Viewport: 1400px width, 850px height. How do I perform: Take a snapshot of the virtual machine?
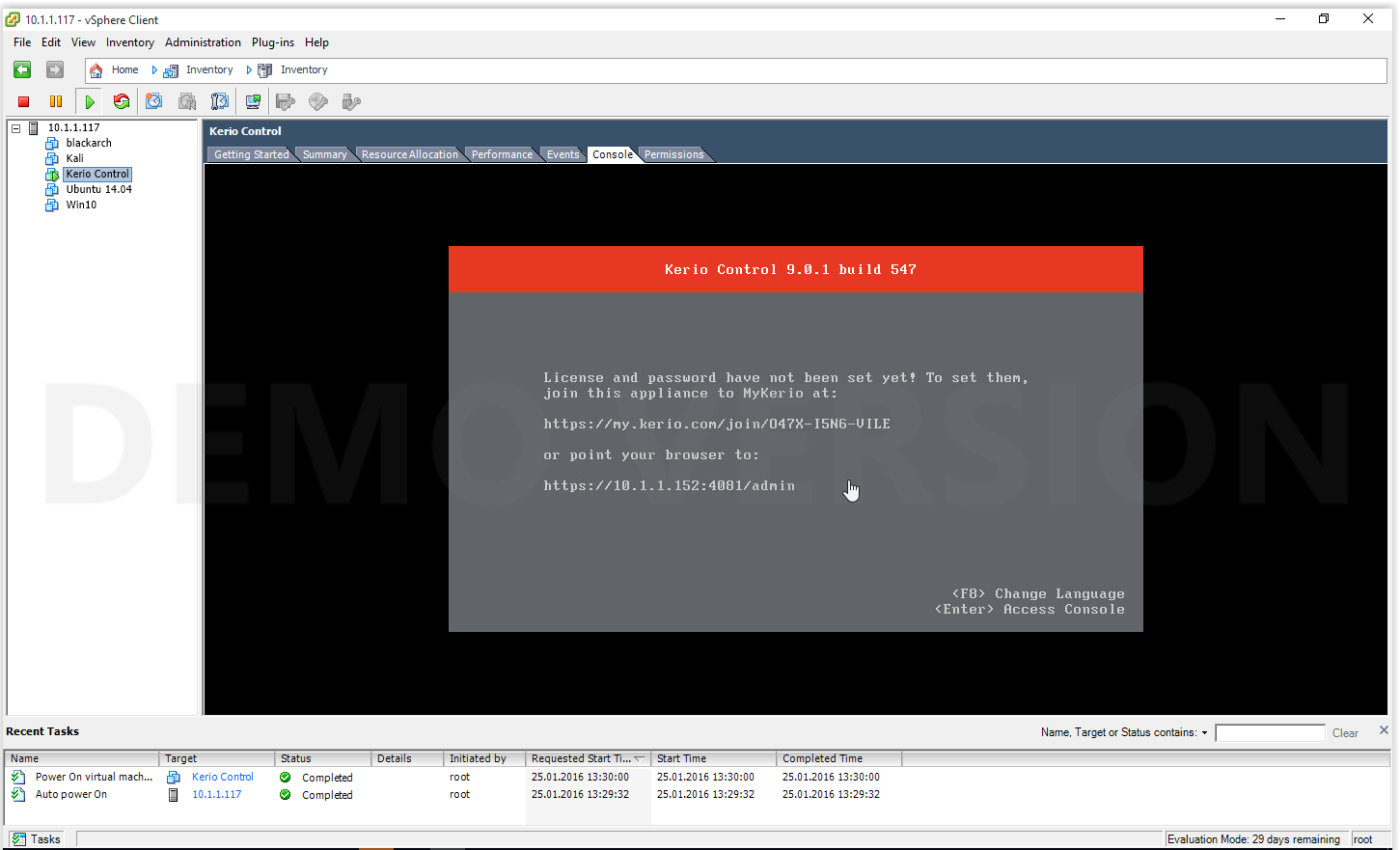pyautogui.click(x=153, y=101)
